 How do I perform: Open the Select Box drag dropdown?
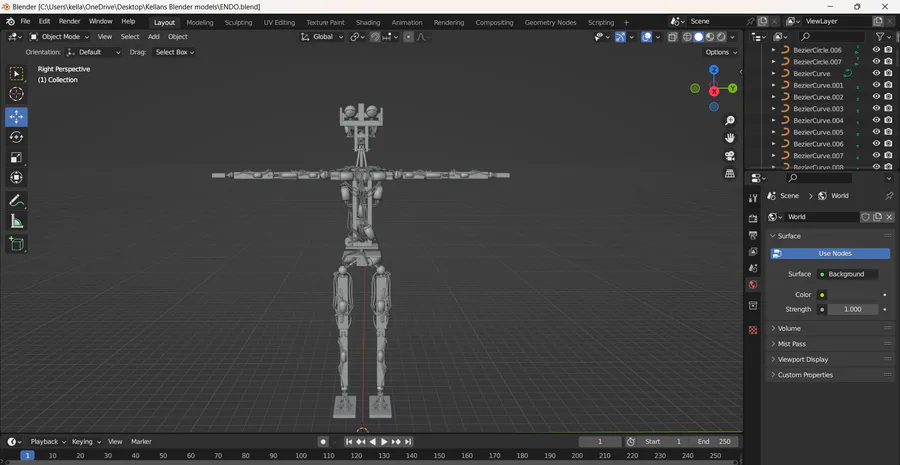point(174,52)
